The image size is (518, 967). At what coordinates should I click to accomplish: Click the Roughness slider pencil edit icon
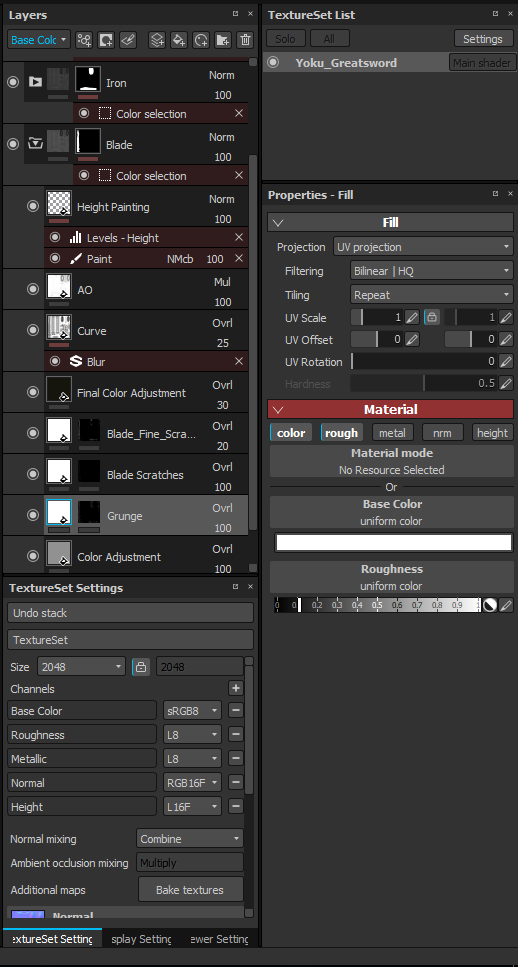coord(506,605)
